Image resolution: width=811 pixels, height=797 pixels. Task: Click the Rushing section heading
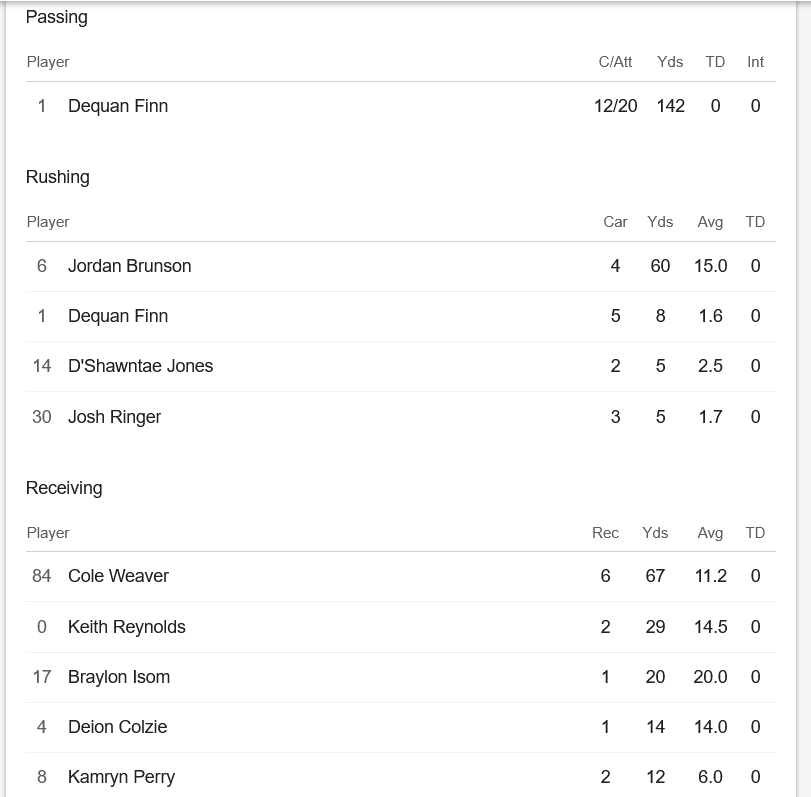57,177
